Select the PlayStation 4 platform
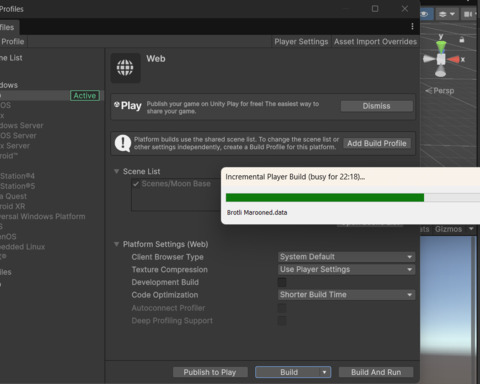 point(17,176)
